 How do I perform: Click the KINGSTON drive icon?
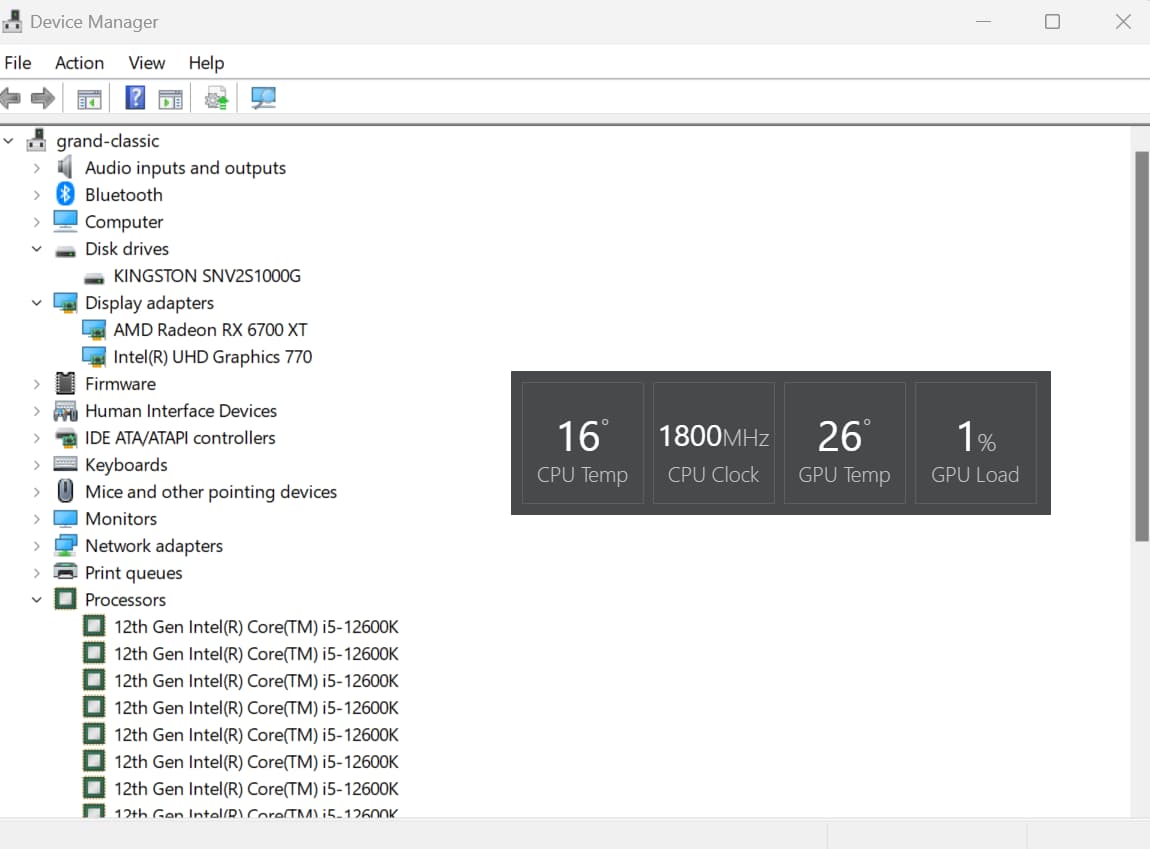tap(94, 277)
